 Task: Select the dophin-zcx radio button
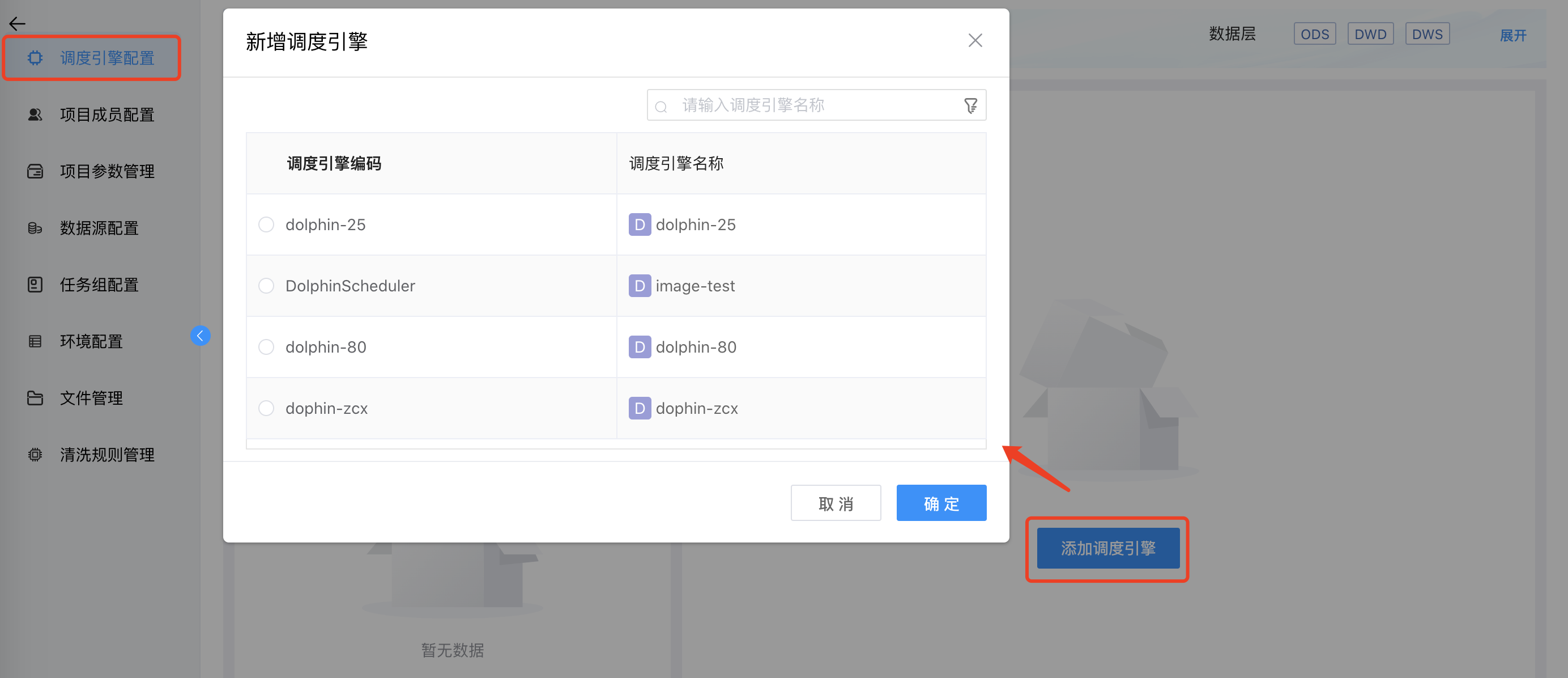click(x=266, y=408)
